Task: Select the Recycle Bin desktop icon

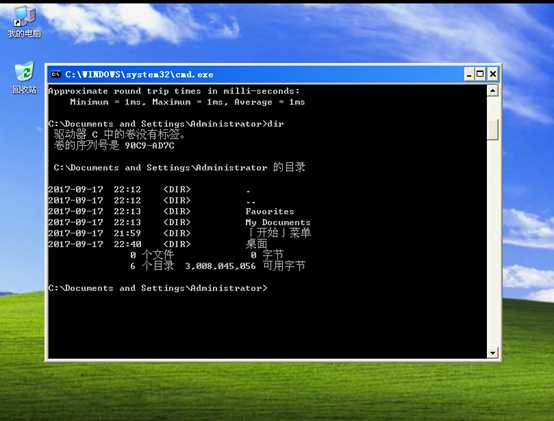Action: pos(24,78)
